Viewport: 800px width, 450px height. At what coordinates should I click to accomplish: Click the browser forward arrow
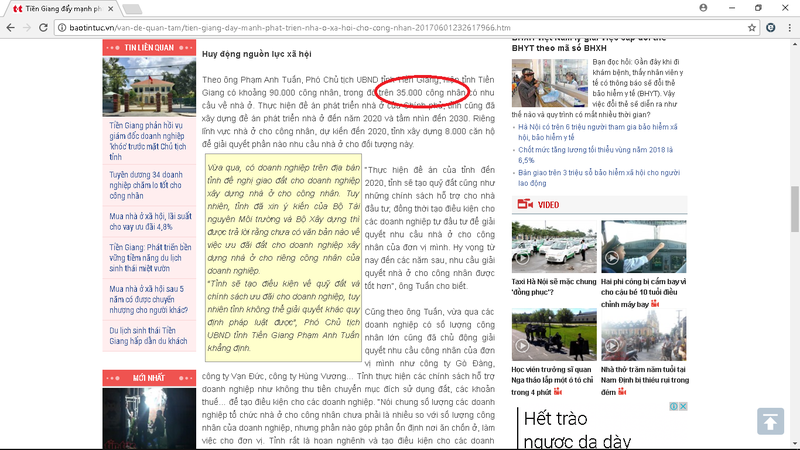point(27,28)
